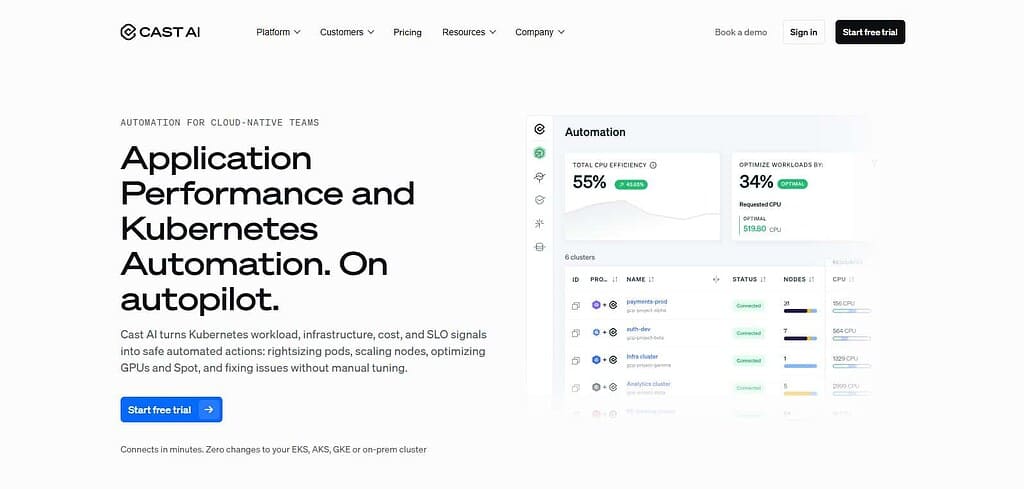This screenshot has height=489, width=1024.
Task: Click info icon next to Total CPU Efficiency
Action: [x=653, y=165]
